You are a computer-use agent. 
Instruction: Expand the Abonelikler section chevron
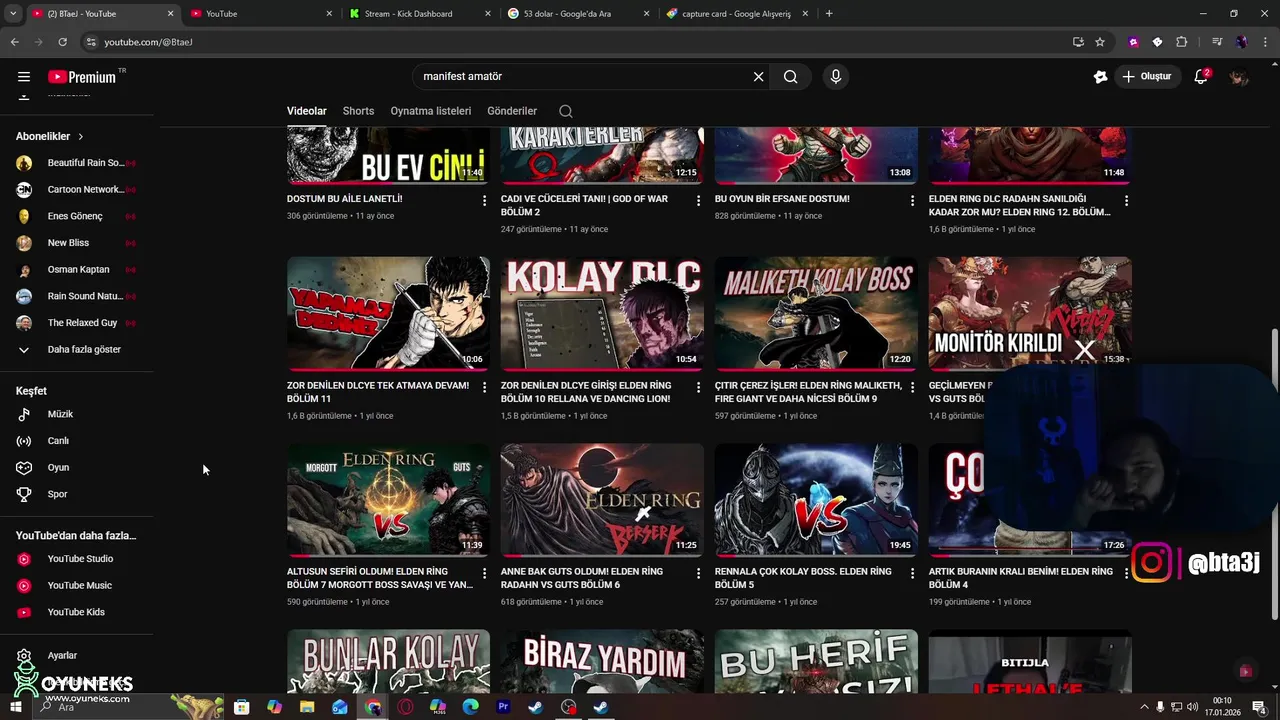click(81, 136)
